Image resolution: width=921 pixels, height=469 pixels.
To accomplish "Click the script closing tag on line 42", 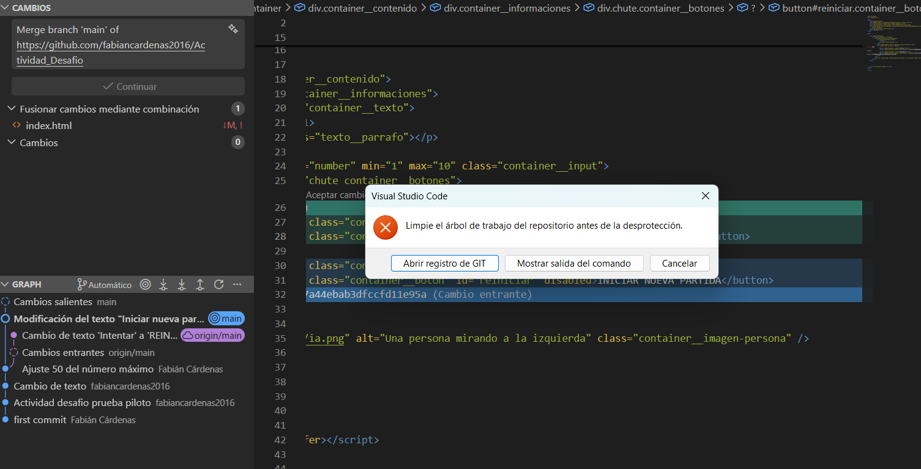I will [x=351, y=440].
